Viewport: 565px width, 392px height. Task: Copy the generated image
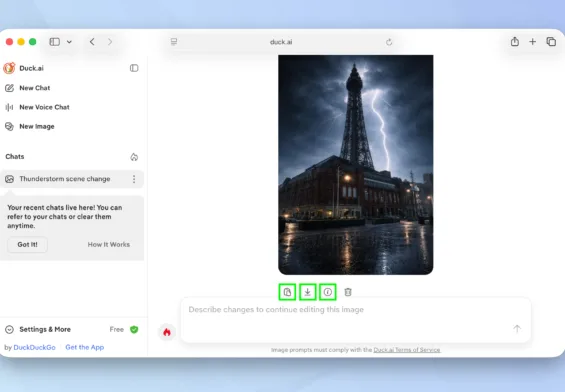tap(287, 292)
